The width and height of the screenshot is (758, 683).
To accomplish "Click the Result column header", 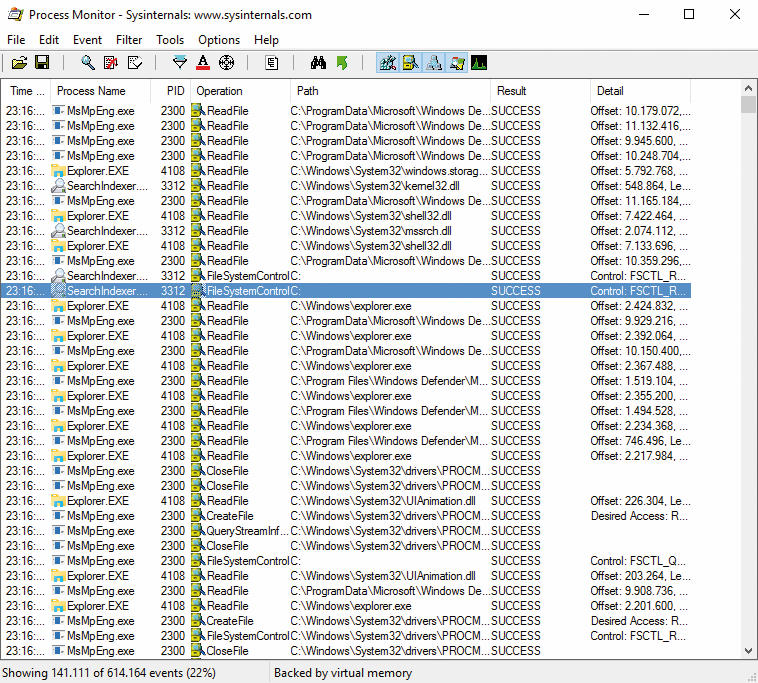I will tap(540, 91).
